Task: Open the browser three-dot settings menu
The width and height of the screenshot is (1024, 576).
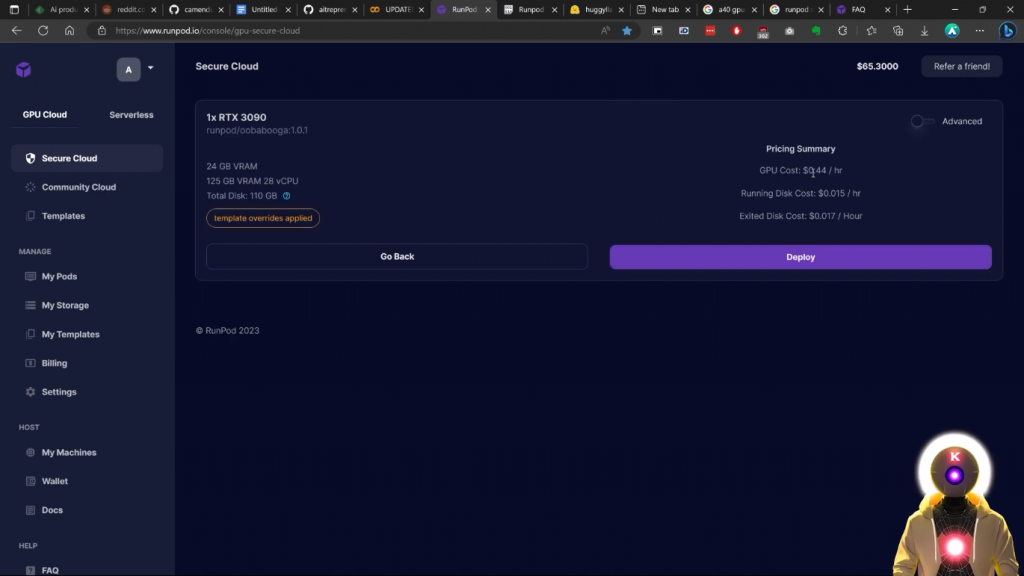Action: pyautogui.click(x=980, y=31)
